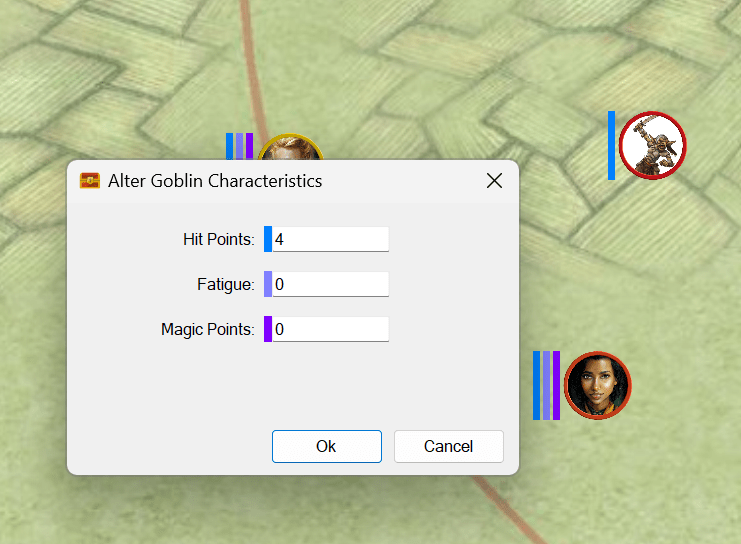The height and width of the screenshot is (544, 741).
Task: Focus the Fatigue input field
Action: (x=330, y=285)
